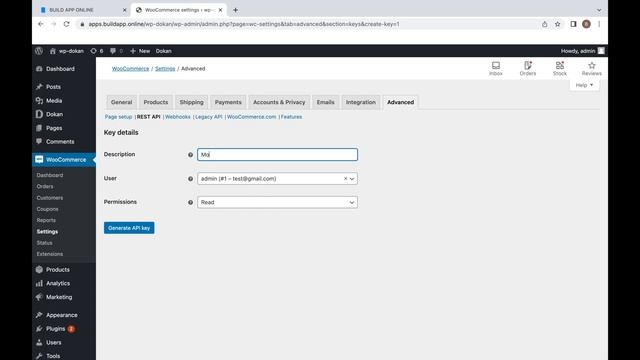The height and width of the screenshot is (360, 640).
Task: Click the WordPress logo in admin bar
Action: tap(39, 51)
